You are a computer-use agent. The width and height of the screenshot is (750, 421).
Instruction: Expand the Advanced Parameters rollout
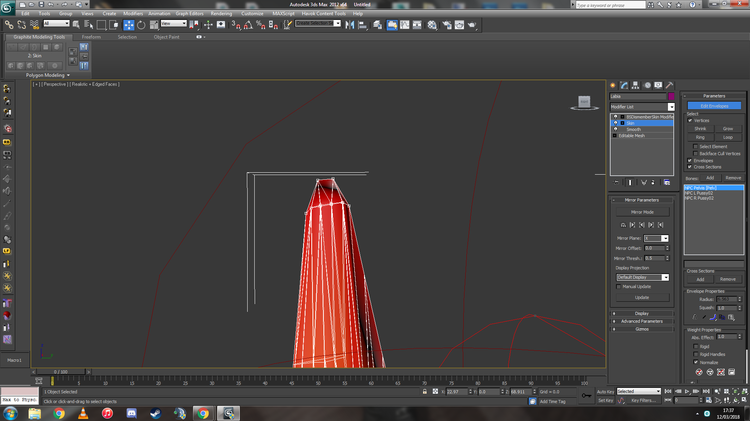pos(642,321)
